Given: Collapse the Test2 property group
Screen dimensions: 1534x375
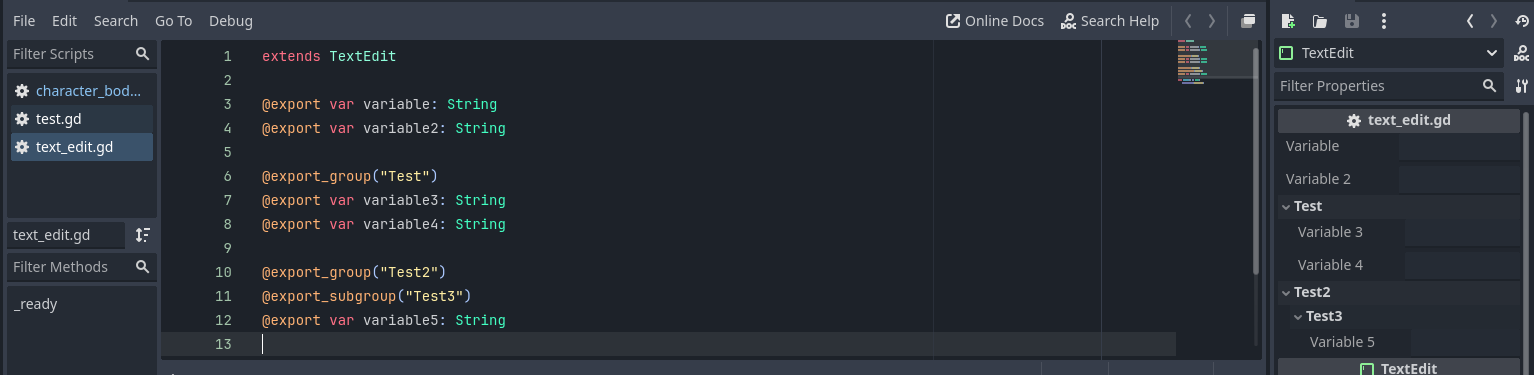Looking at the screenshot, I should pyautogui.click(x=1286, y=292).
